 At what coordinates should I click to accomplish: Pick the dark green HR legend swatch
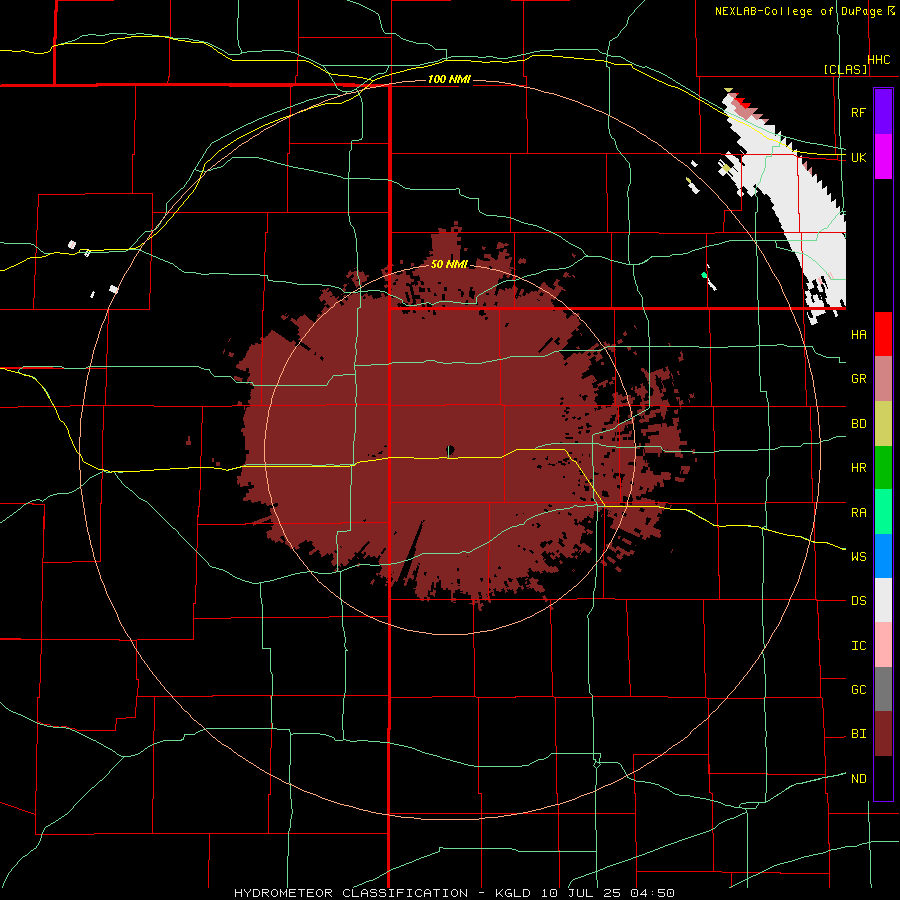[883, 468]
